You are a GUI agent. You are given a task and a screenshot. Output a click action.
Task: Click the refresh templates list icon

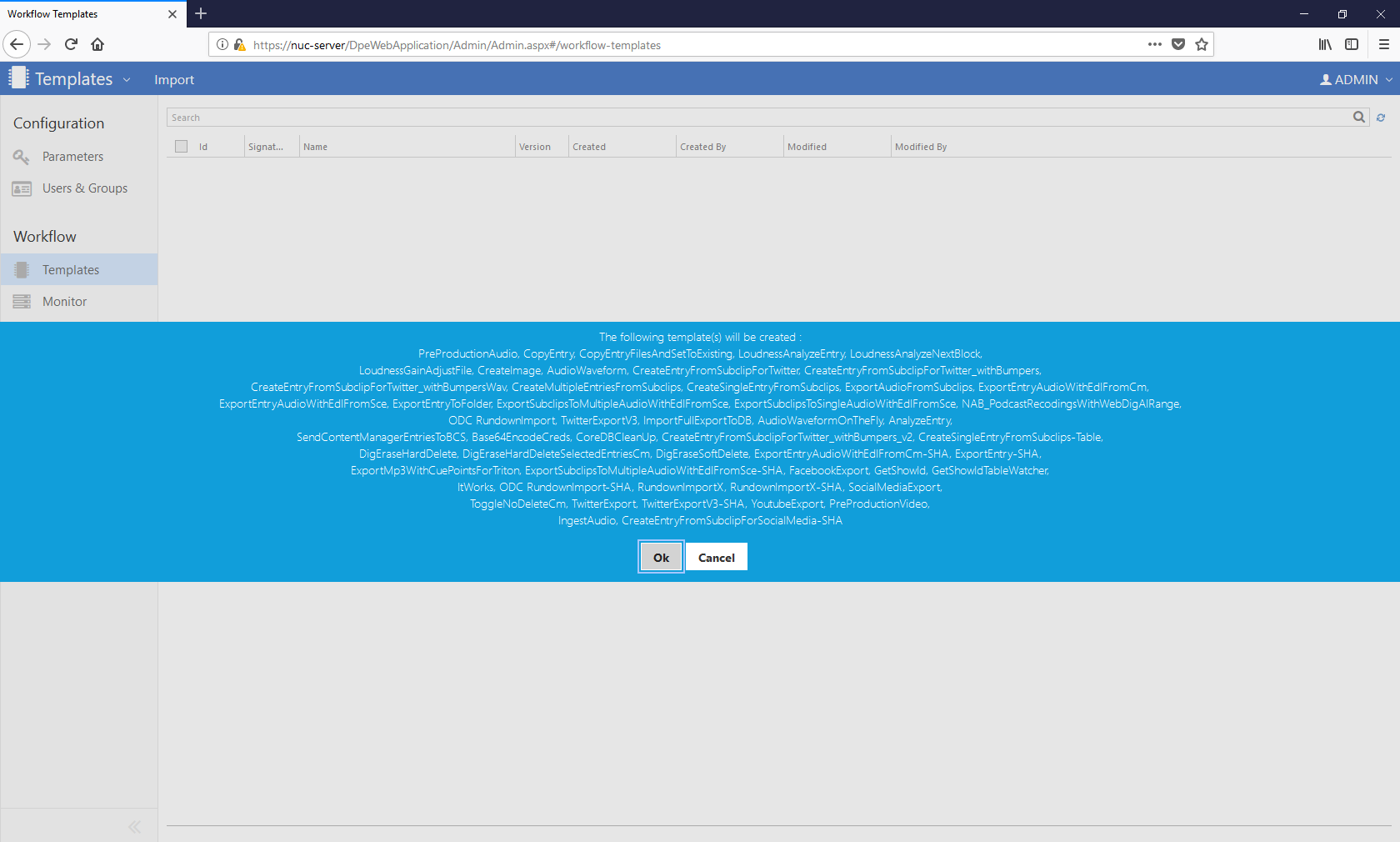[1381, 118]
